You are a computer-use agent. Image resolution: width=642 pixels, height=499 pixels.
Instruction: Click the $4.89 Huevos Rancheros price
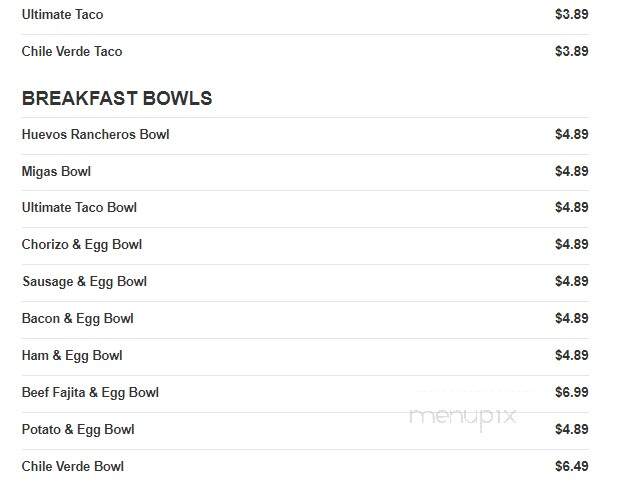[x=572, y=134]
